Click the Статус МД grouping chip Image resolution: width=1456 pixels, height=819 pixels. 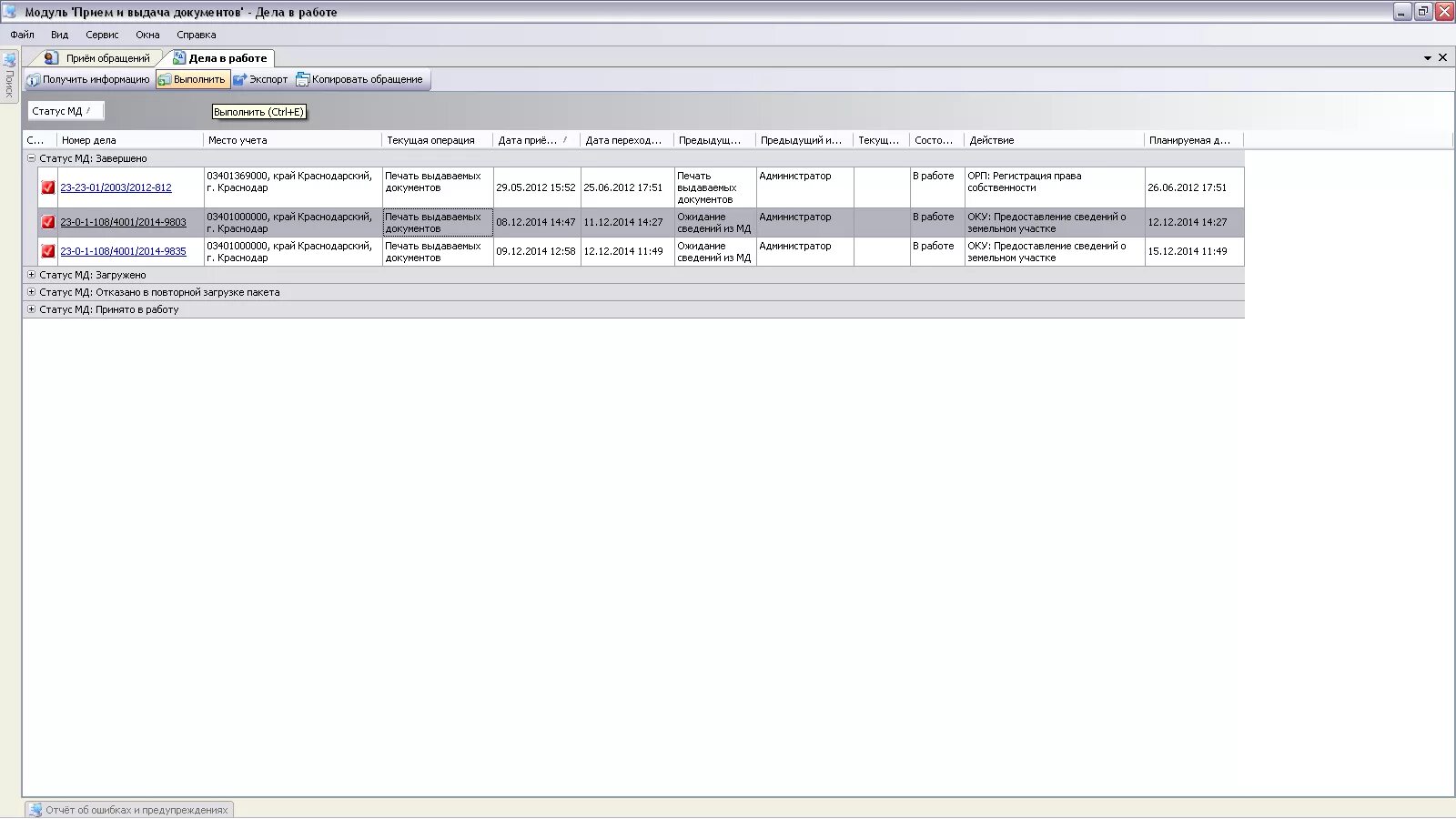coord(66,111)
